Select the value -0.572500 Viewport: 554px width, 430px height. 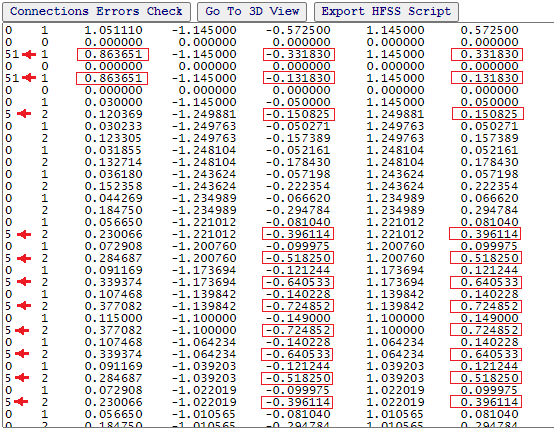pyautogui.click(x=298, y=30)
